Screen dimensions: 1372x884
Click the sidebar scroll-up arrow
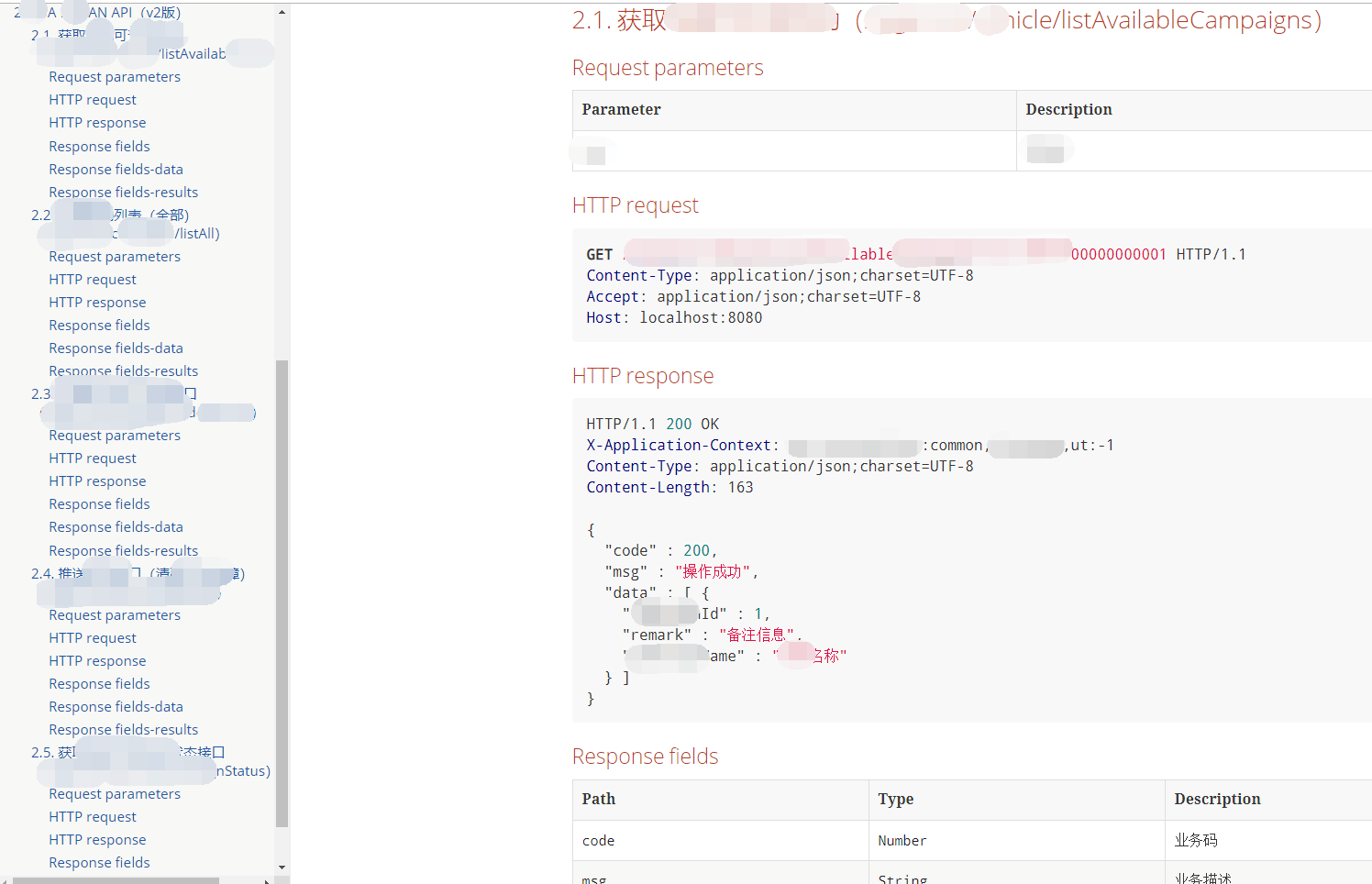[282, 12]
